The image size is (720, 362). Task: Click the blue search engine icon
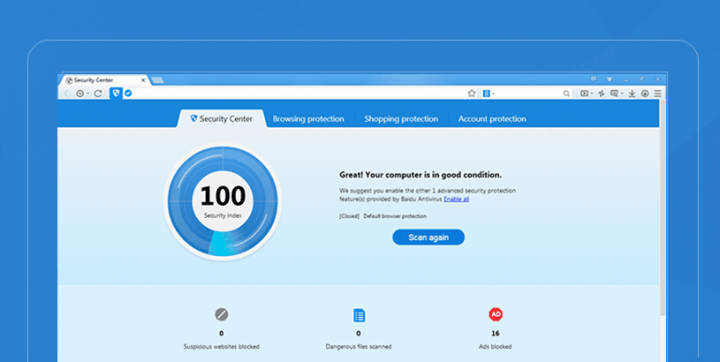coord(486,93)
